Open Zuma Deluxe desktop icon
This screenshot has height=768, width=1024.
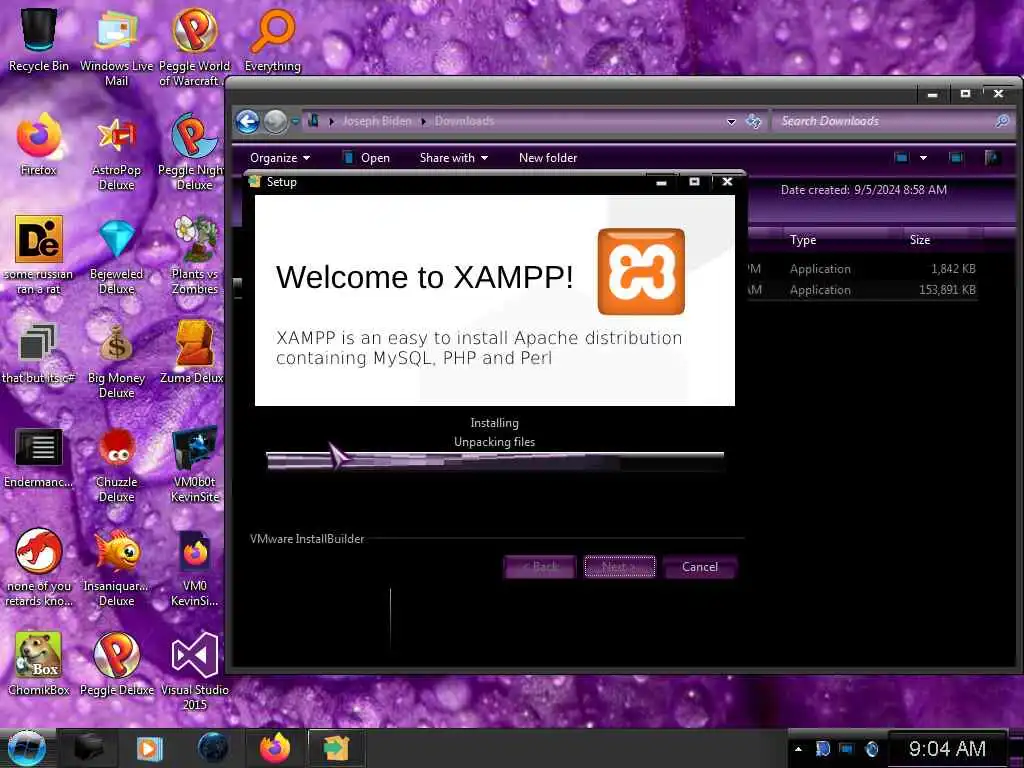click(193, 351)
